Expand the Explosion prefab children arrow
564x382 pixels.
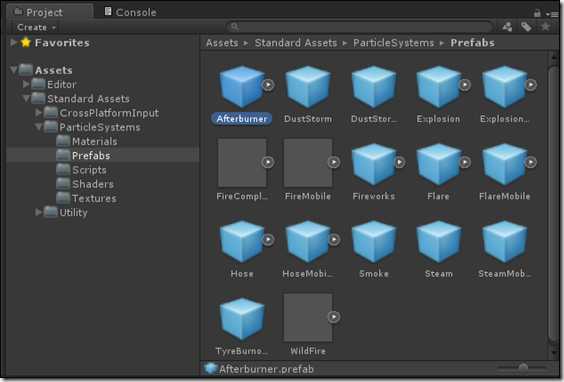coord(465,85)
